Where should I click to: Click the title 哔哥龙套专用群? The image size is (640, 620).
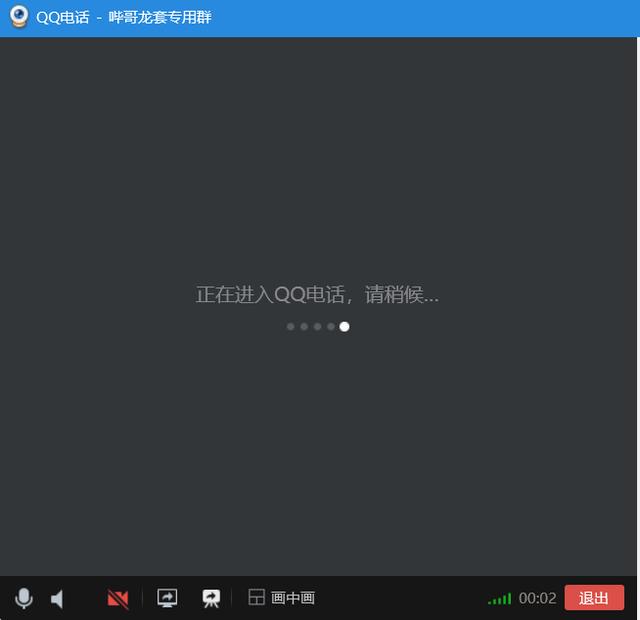(x=160, y=18)
